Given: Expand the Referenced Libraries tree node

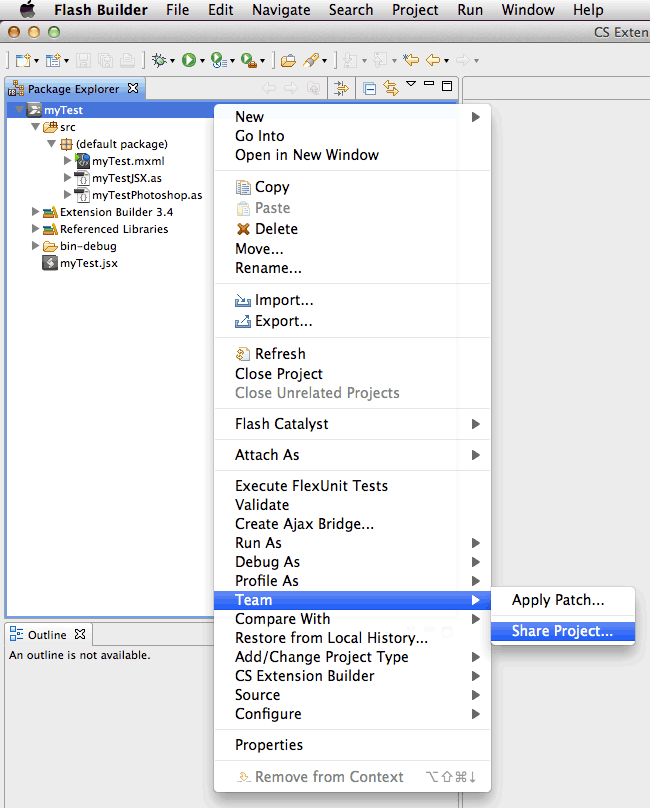Looking at the screenshot, I should click(36, 229).
